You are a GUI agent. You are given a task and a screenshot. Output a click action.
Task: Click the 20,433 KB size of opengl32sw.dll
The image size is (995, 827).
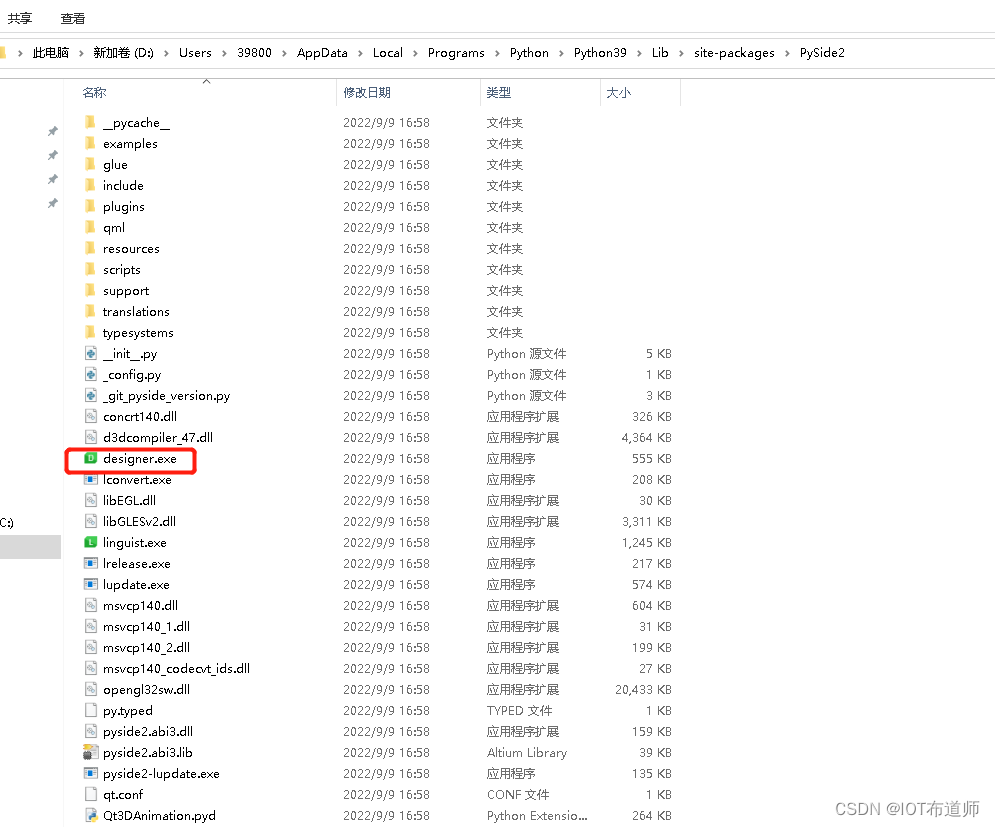643,689
